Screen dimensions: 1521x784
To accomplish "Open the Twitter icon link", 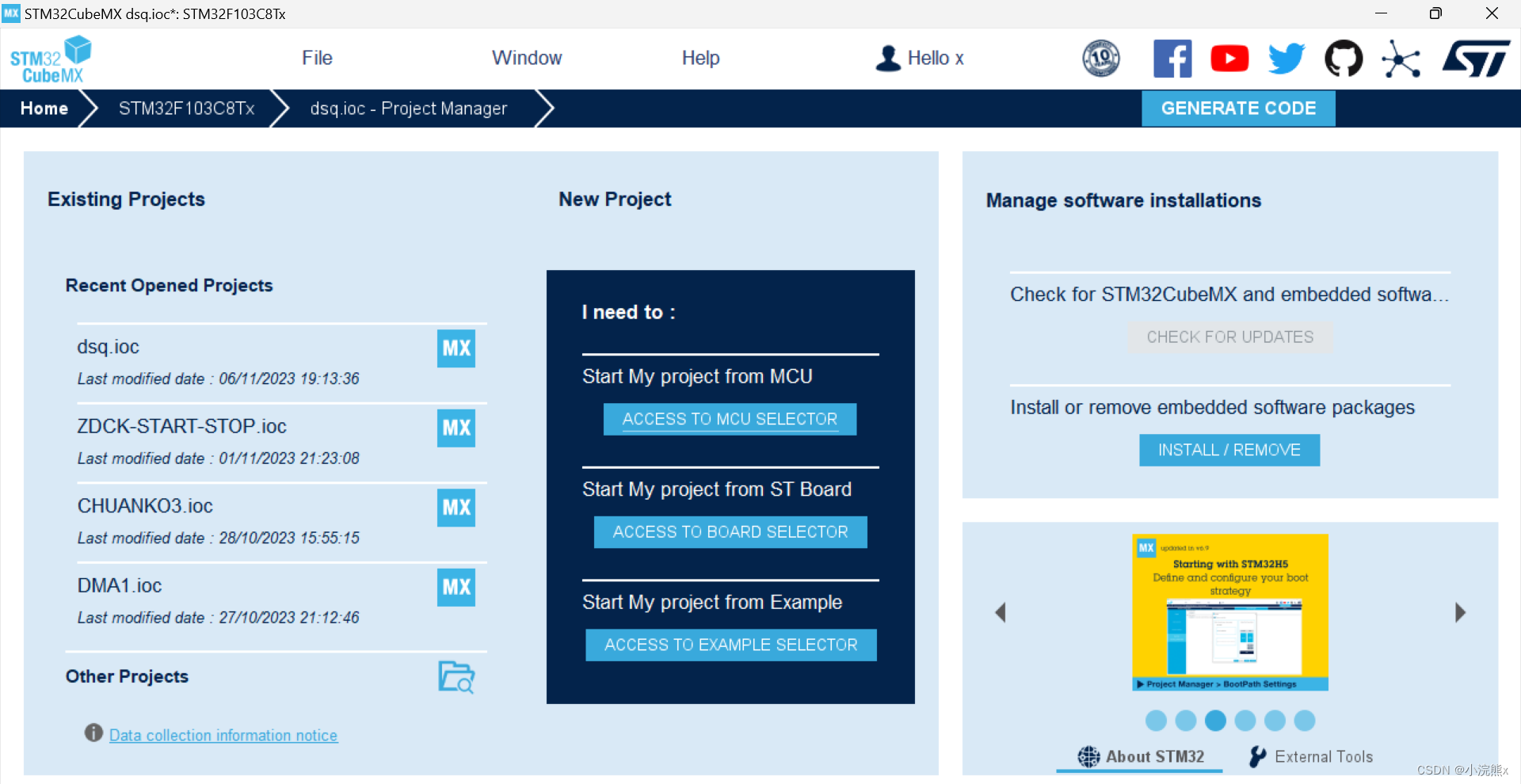I will pos(1287,59).
